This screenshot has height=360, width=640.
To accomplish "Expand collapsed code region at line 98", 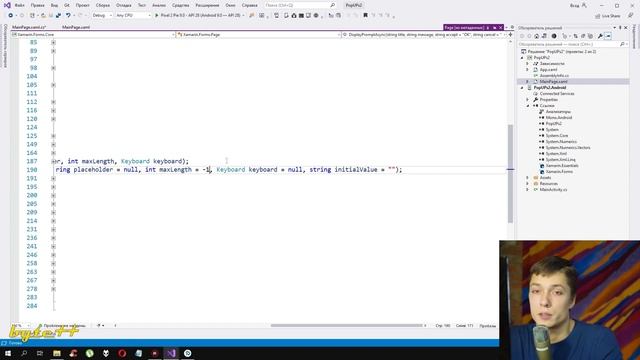I will (x=53, y=68).
